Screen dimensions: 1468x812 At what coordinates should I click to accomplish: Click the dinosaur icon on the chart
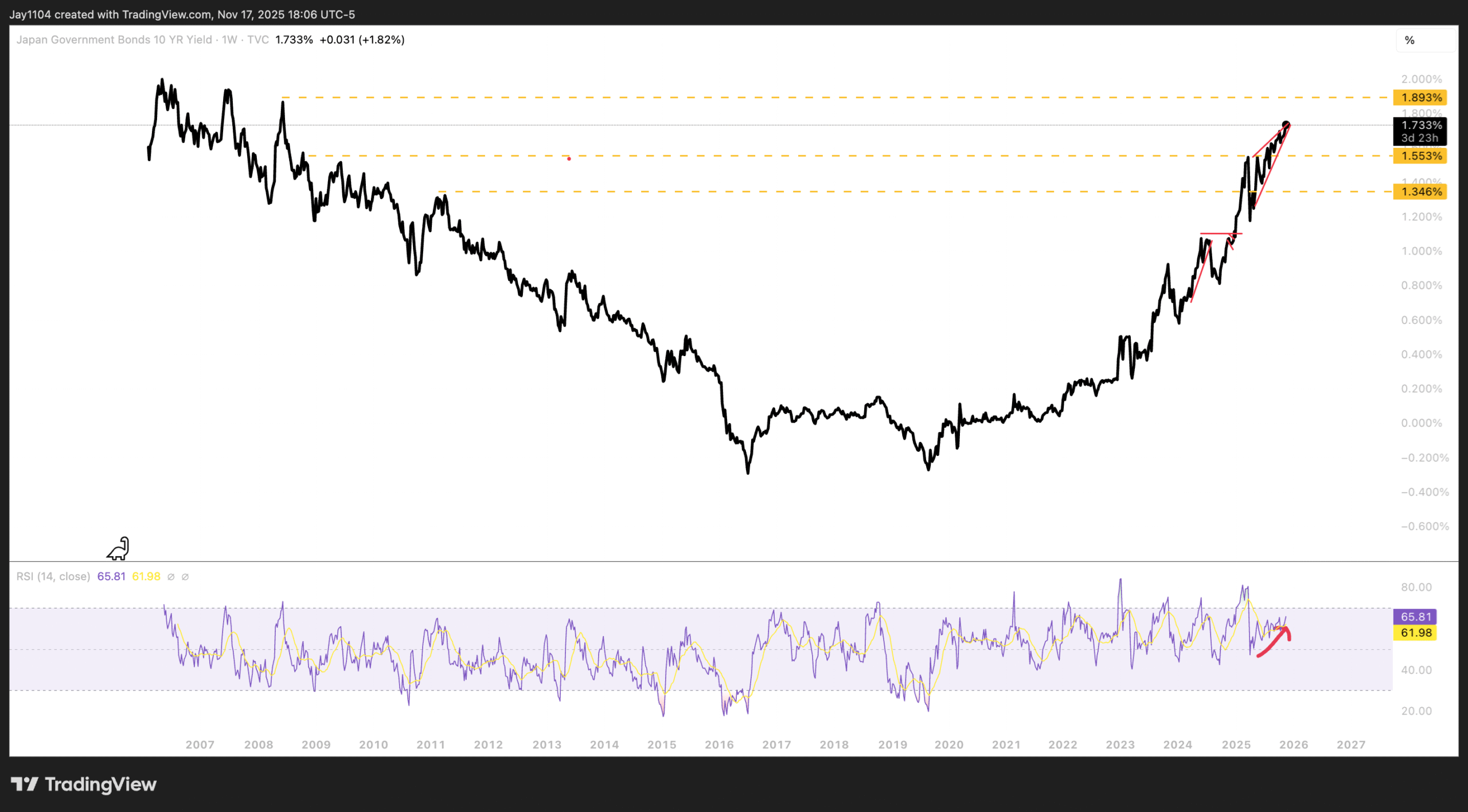118,549
